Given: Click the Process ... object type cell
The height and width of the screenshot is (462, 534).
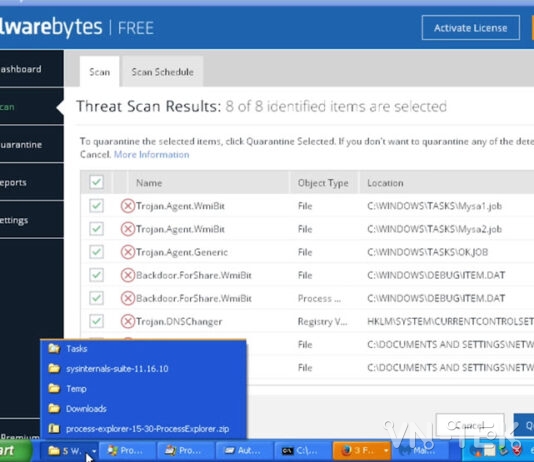Looking at the screenshot, I should coord(319,299).
